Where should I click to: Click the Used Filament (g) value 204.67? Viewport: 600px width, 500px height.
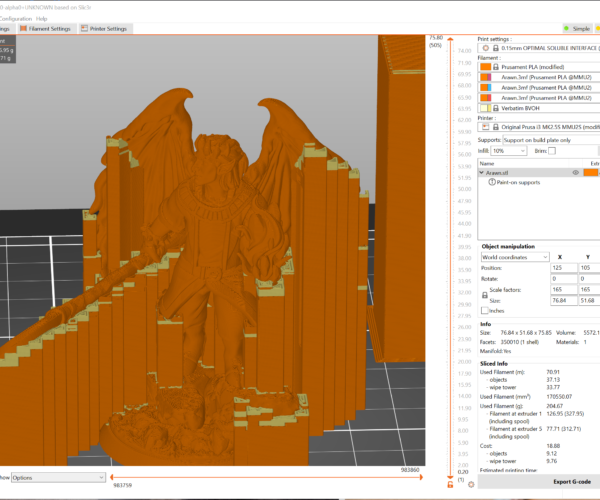[554, 406]
